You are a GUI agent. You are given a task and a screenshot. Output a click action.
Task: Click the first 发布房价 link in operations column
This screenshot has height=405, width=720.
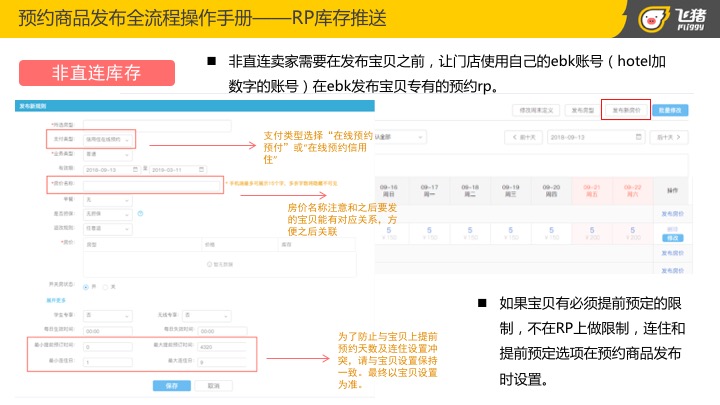tap(673, 214)
